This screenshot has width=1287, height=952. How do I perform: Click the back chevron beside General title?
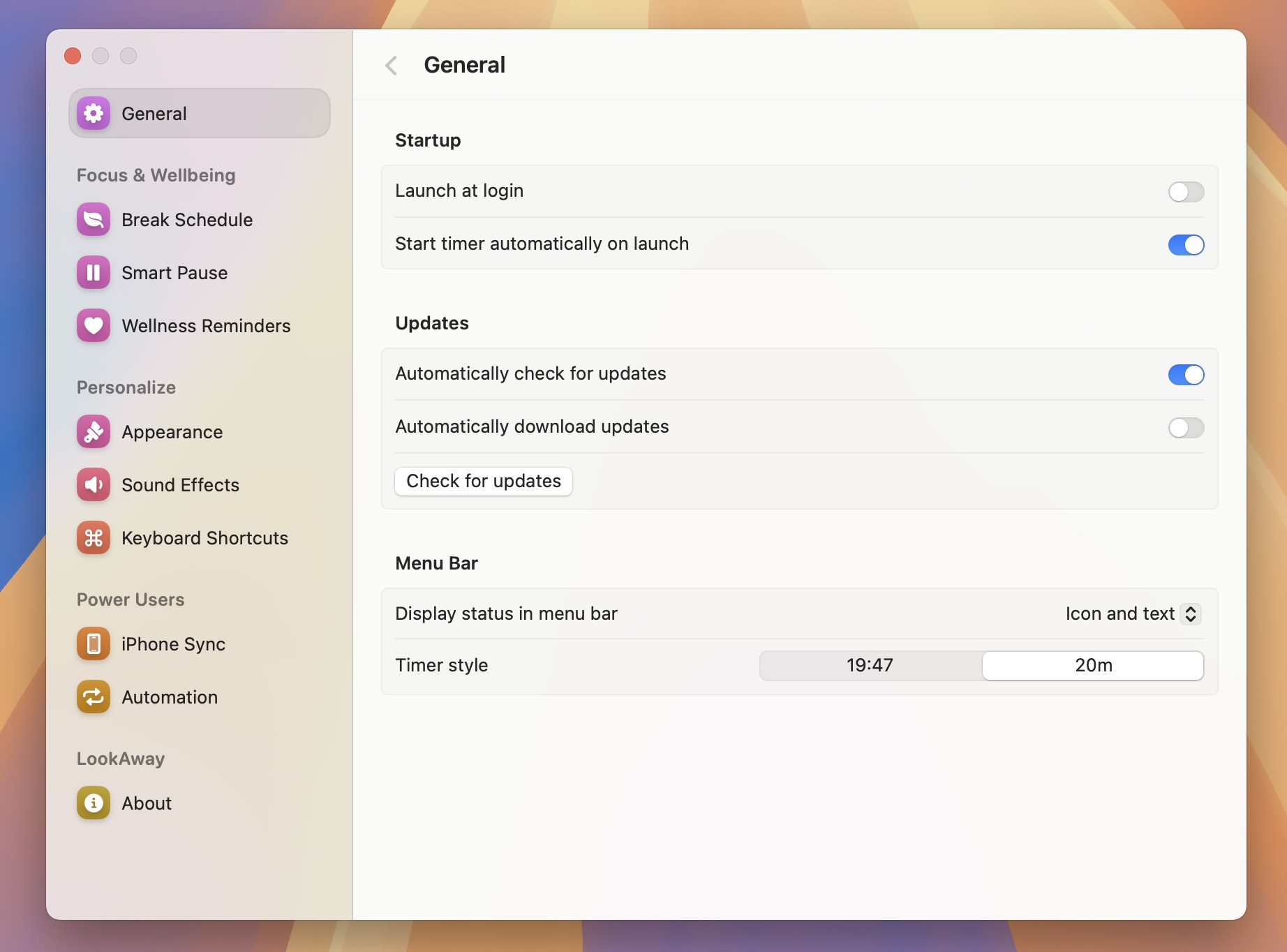pyautogui.click(x=392, y=66)
